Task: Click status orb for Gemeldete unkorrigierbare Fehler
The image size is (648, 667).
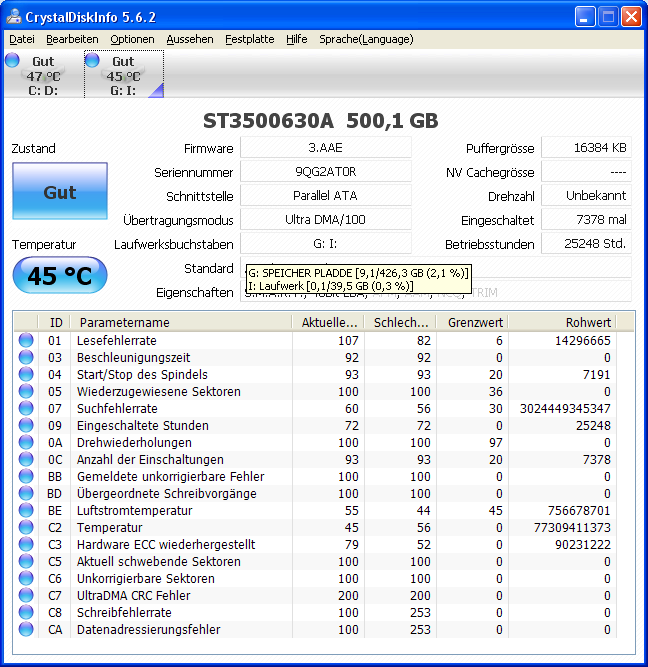Action: click(x=26, y=476)
